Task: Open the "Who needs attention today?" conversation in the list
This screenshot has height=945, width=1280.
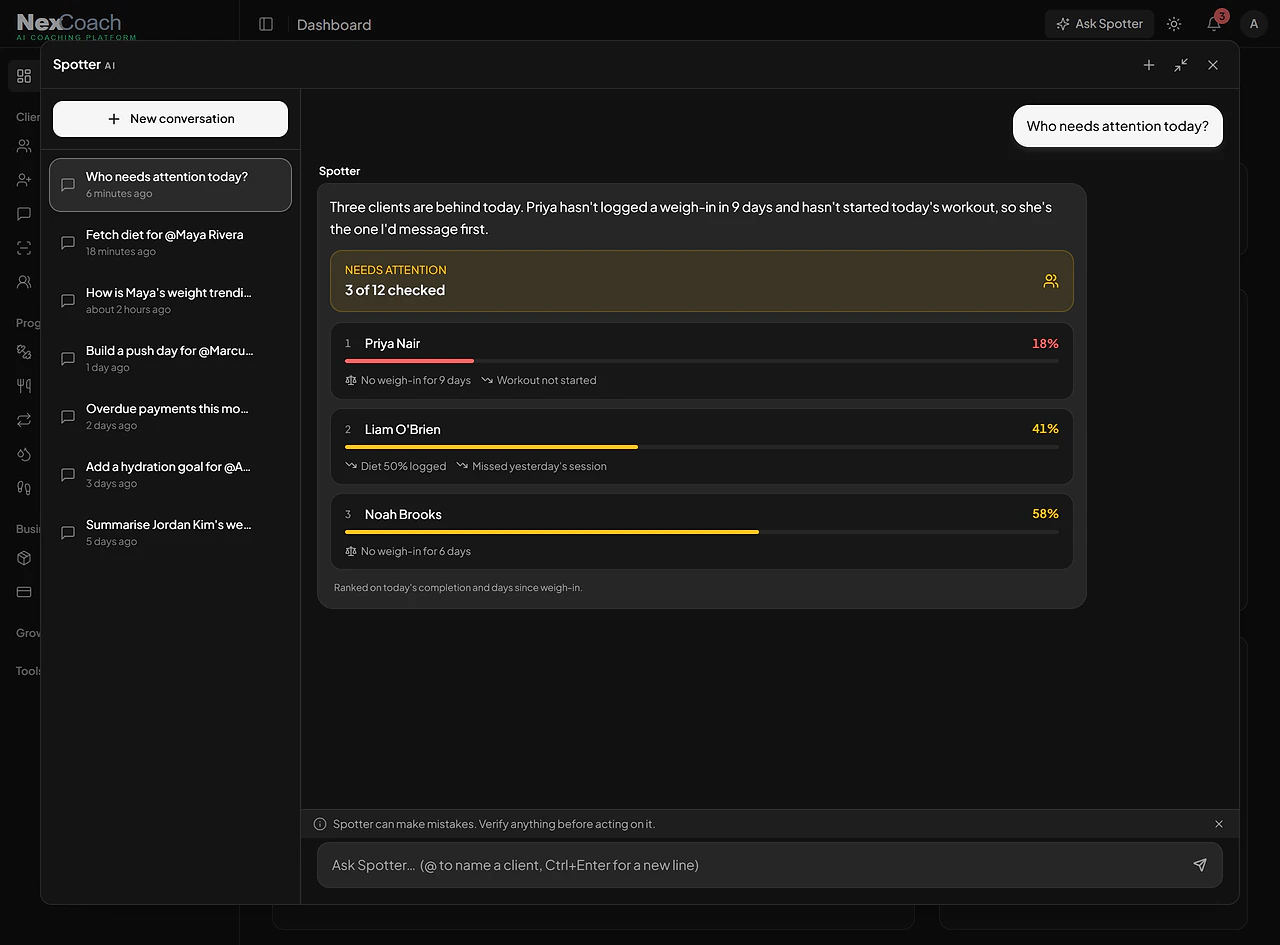Action: [170, 185]
